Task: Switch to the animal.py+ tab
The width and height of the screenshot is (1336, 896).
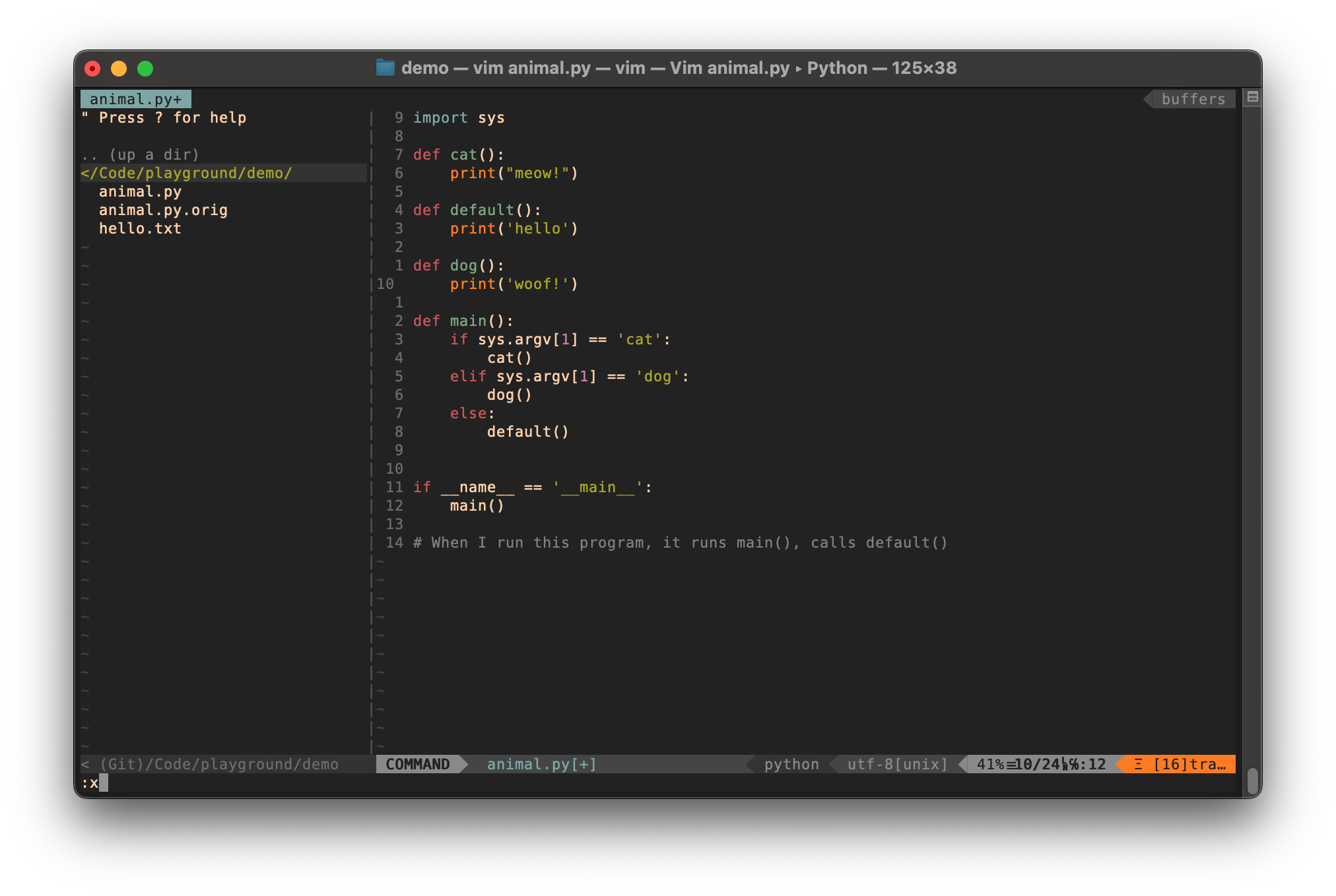Action: tap(135, 98)
